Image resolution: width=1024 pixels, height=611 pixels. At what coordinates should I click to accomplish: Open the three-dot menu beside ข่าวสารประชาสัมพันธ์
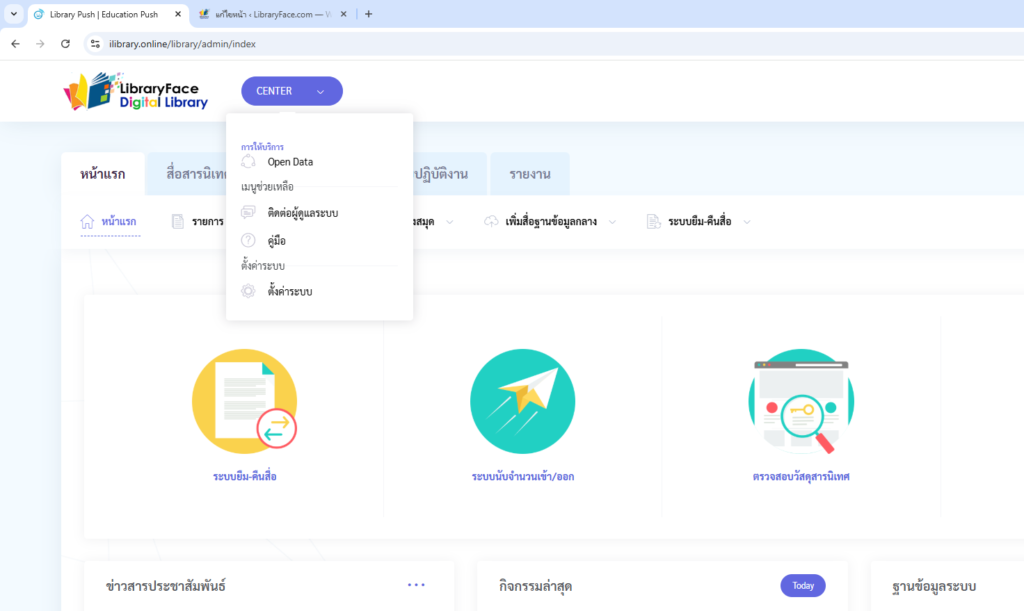coord(416,585)
